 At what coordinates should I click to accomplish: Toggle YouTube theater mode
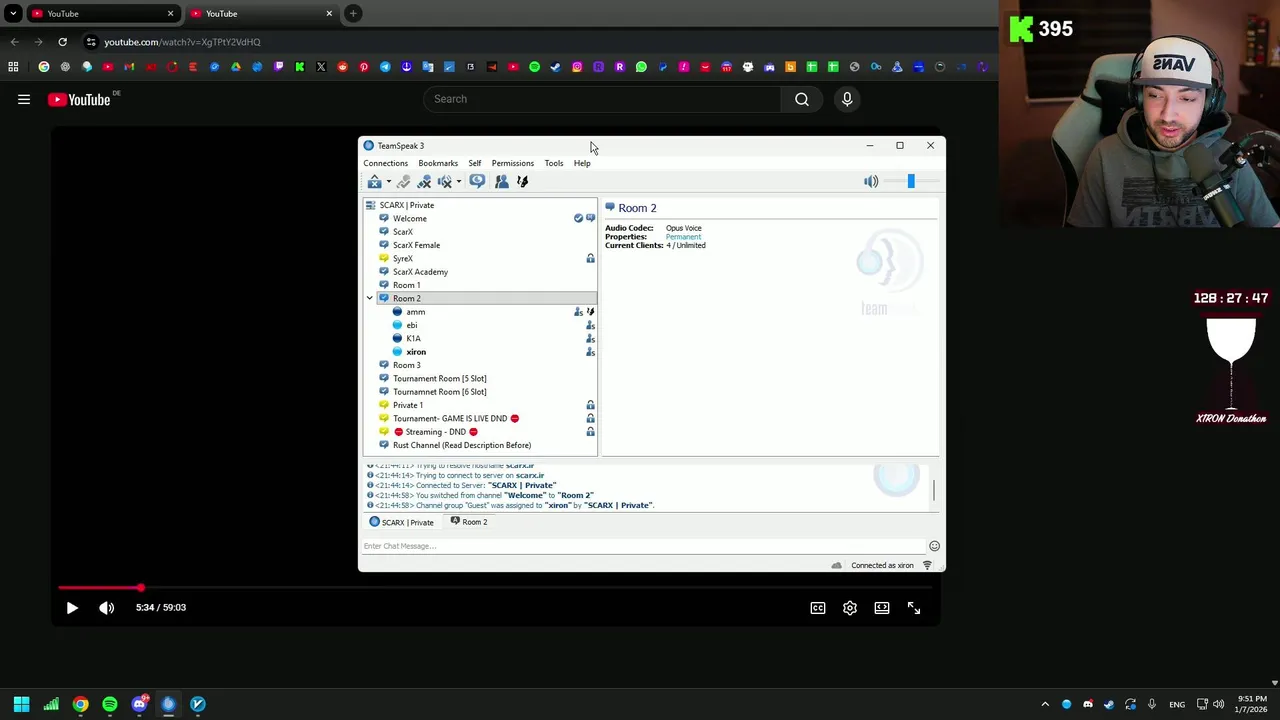pyautogui.click(x=882, y=608)
